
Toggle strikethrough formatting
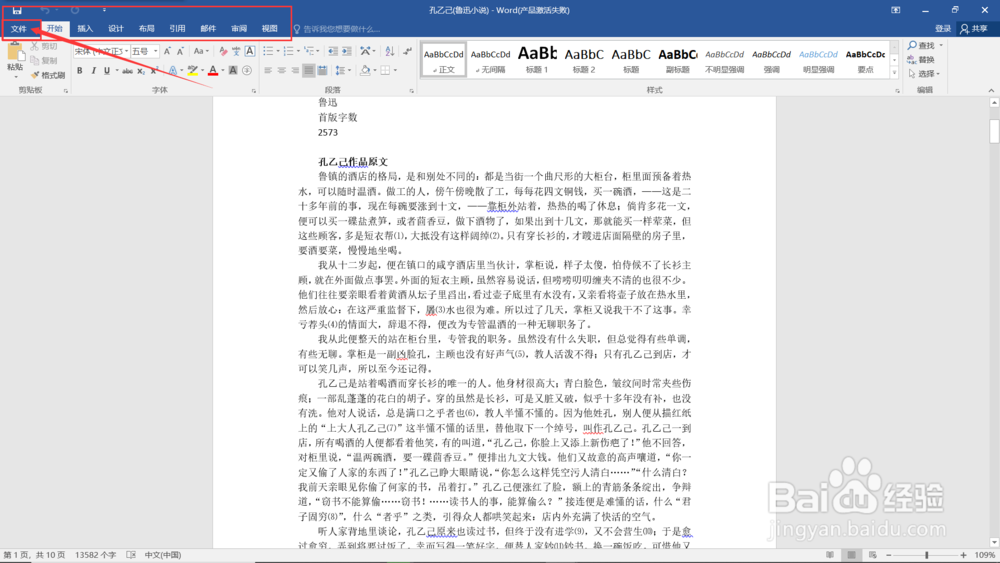[x=128, y=70]
